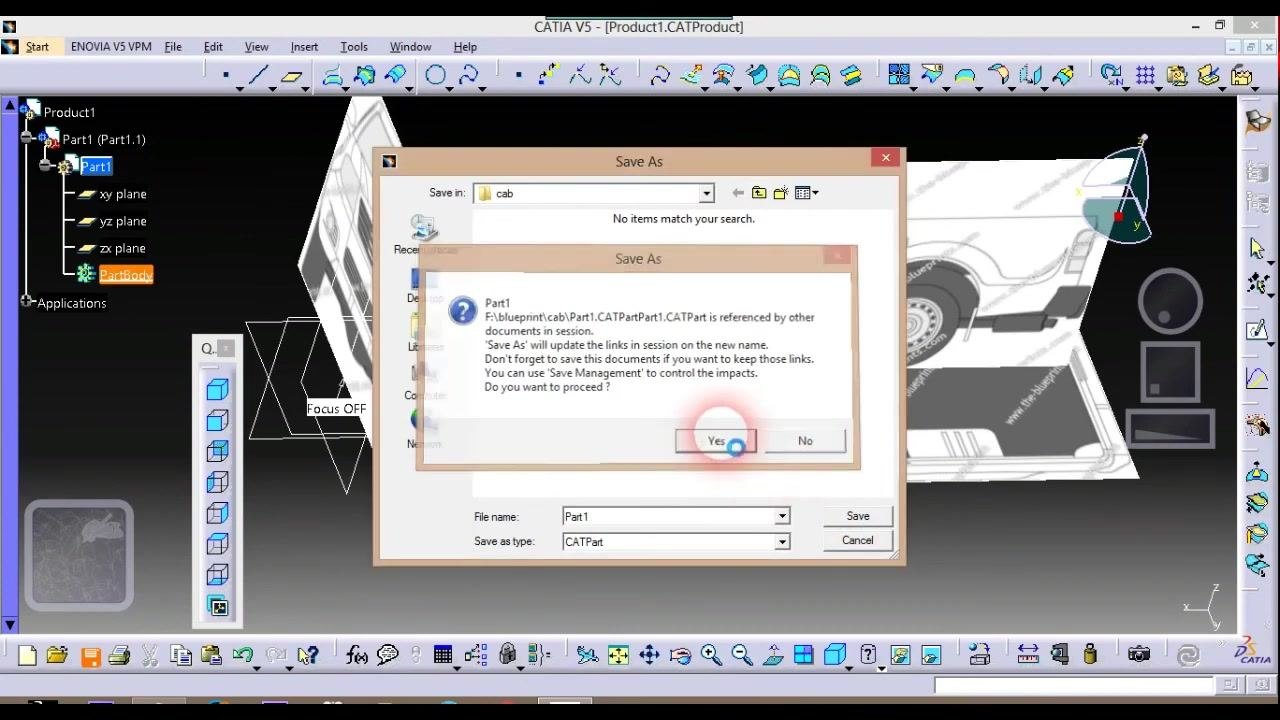Expand the Applications tree node
The image size is (1280, 720).
(x=28, y=302)
